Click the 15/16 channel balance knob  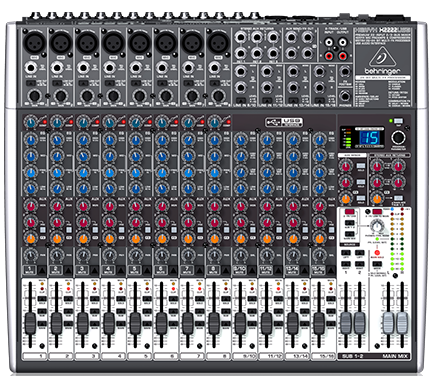[319, 256]
